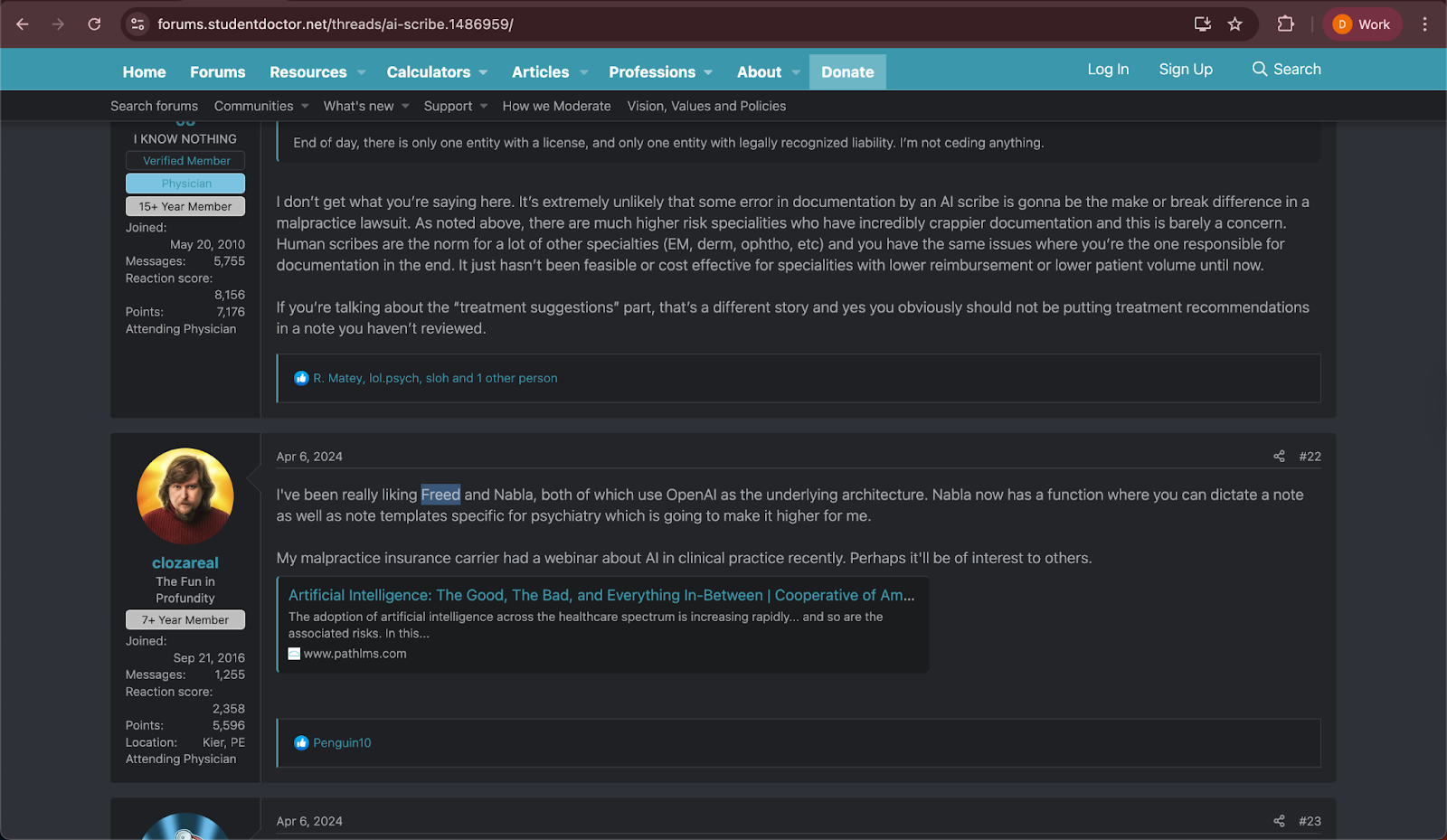Click install app icon in address bar
Viewport: 1447px width, 840px height.
[1202, 24]
